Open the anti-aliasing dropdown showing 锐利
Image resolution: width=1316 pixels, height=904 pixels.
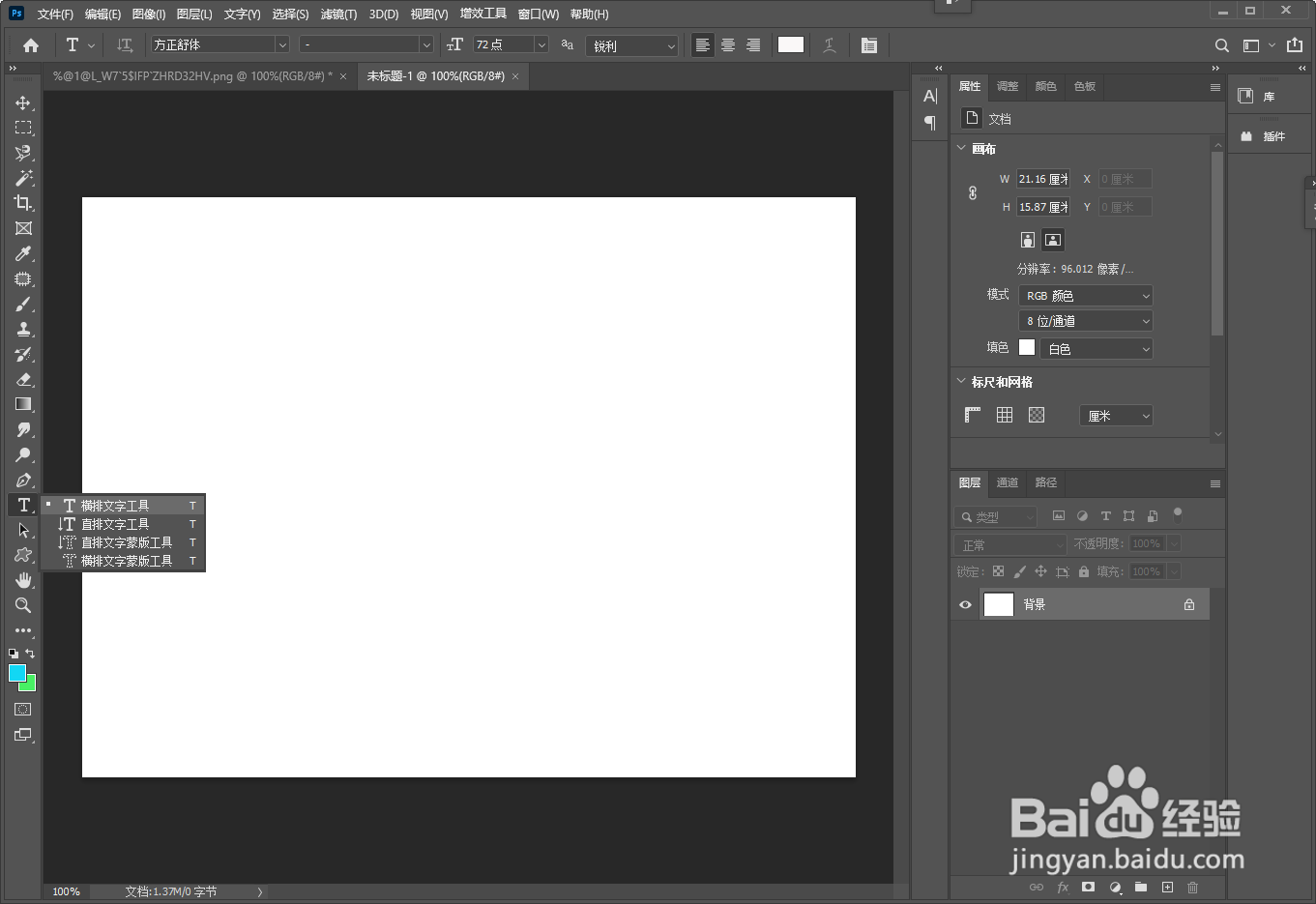(x=632, y=44)
